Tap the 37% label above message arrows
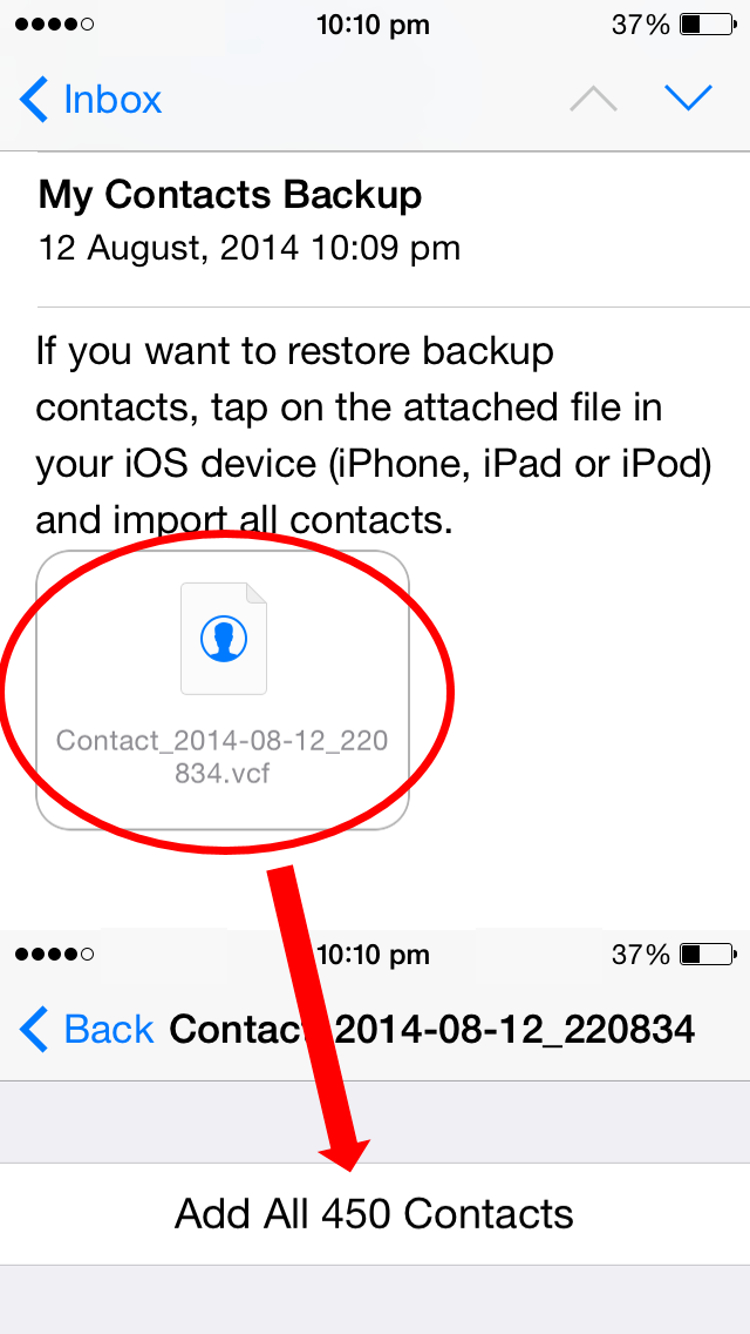750x1334 pixels. coord(641,25)
